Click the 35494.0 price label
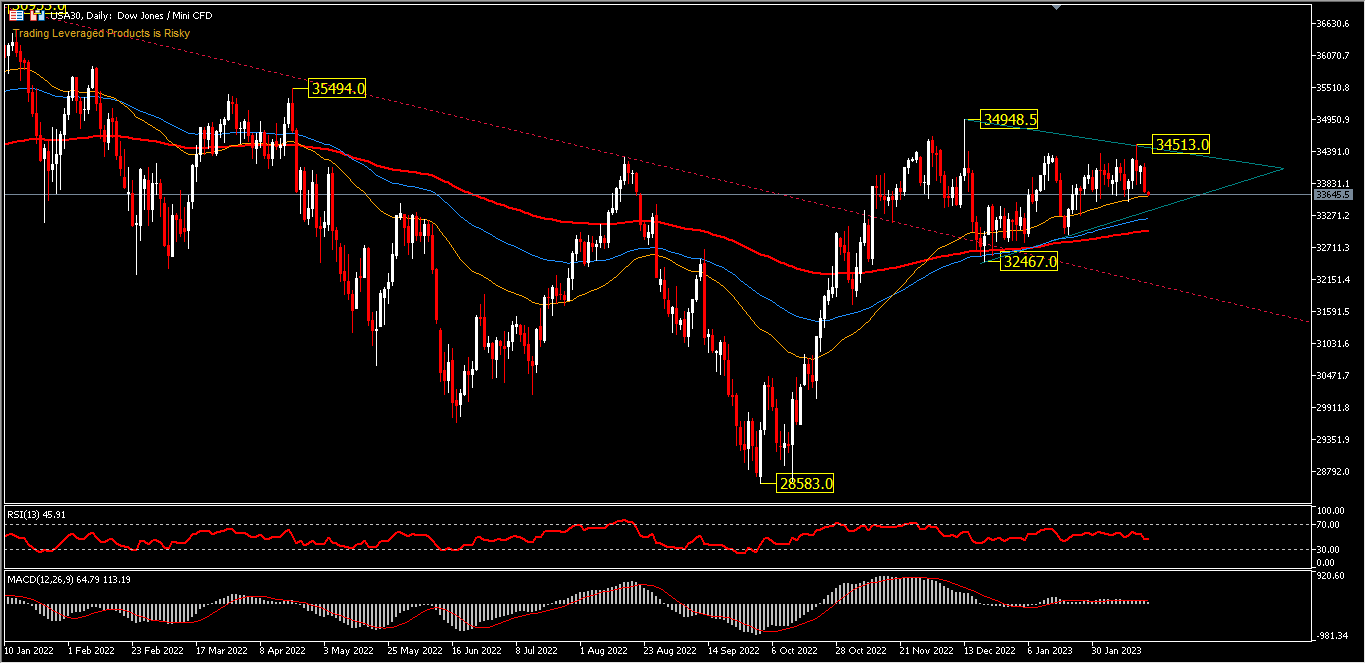 coord(338,89)
